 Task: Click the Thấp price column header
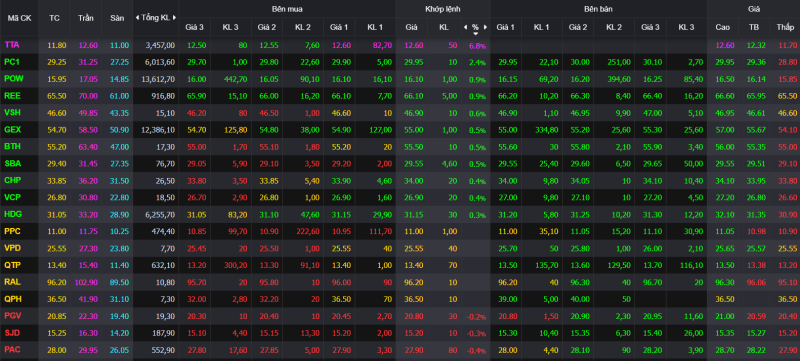(x=785, y=27)
